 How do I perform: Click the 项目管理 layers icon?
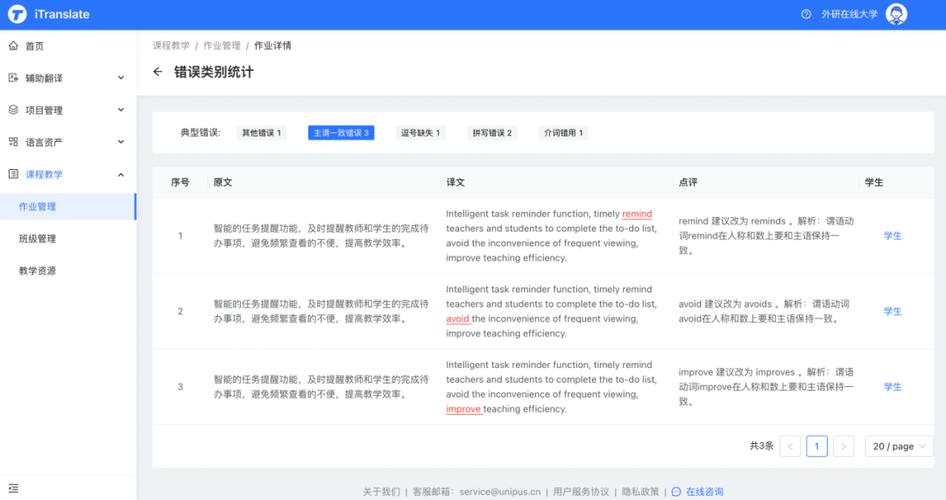[x=13, y=110]
